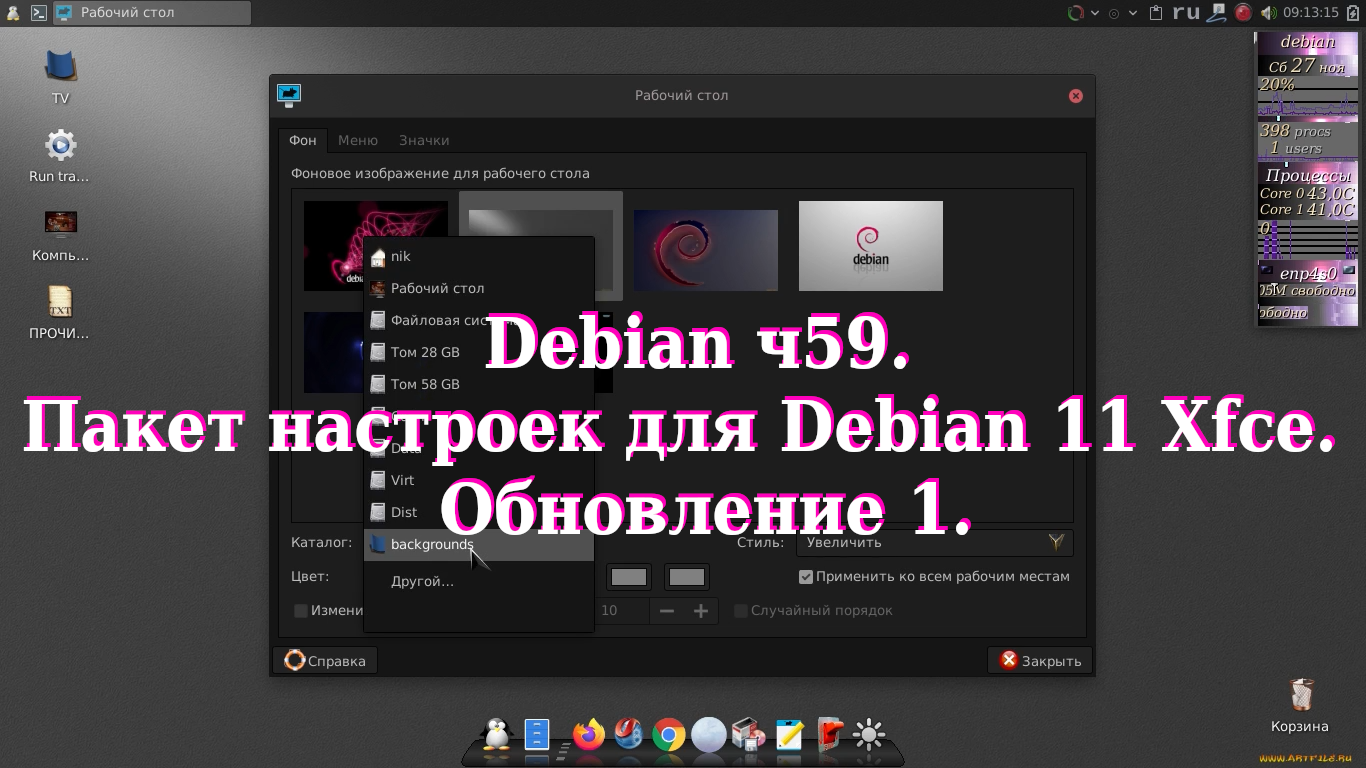
Task: Select white Debian logo wallpaper thumbnail
Action: (871, 246)
